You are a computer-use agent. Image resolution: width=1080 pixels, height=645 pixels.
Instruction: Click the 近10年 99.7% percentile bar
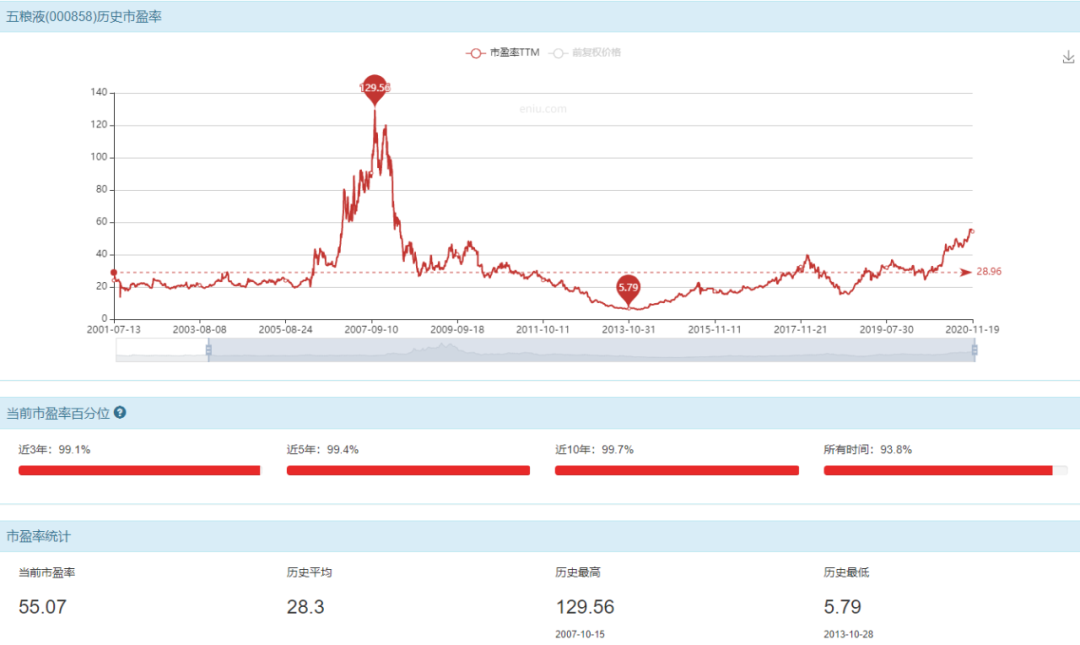(677, 470)
